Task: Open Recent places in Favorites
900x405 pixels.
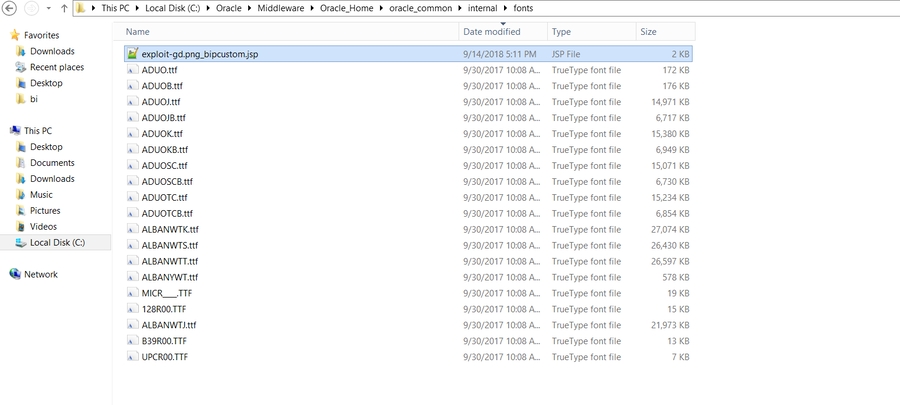Action: tap(57, 67)
